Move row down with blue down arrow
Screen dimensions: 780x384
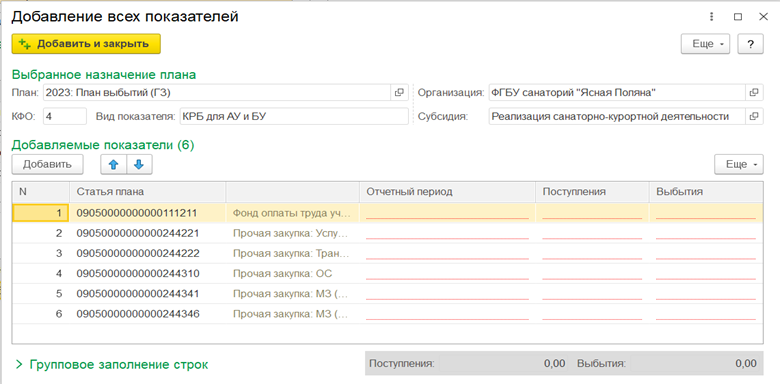139,165
